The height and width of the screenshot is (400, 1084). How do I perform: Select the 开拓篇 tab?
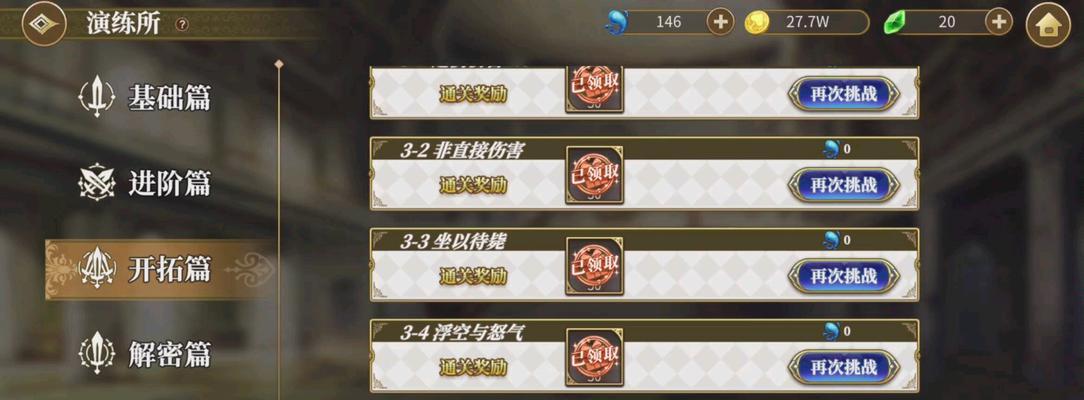160,269
